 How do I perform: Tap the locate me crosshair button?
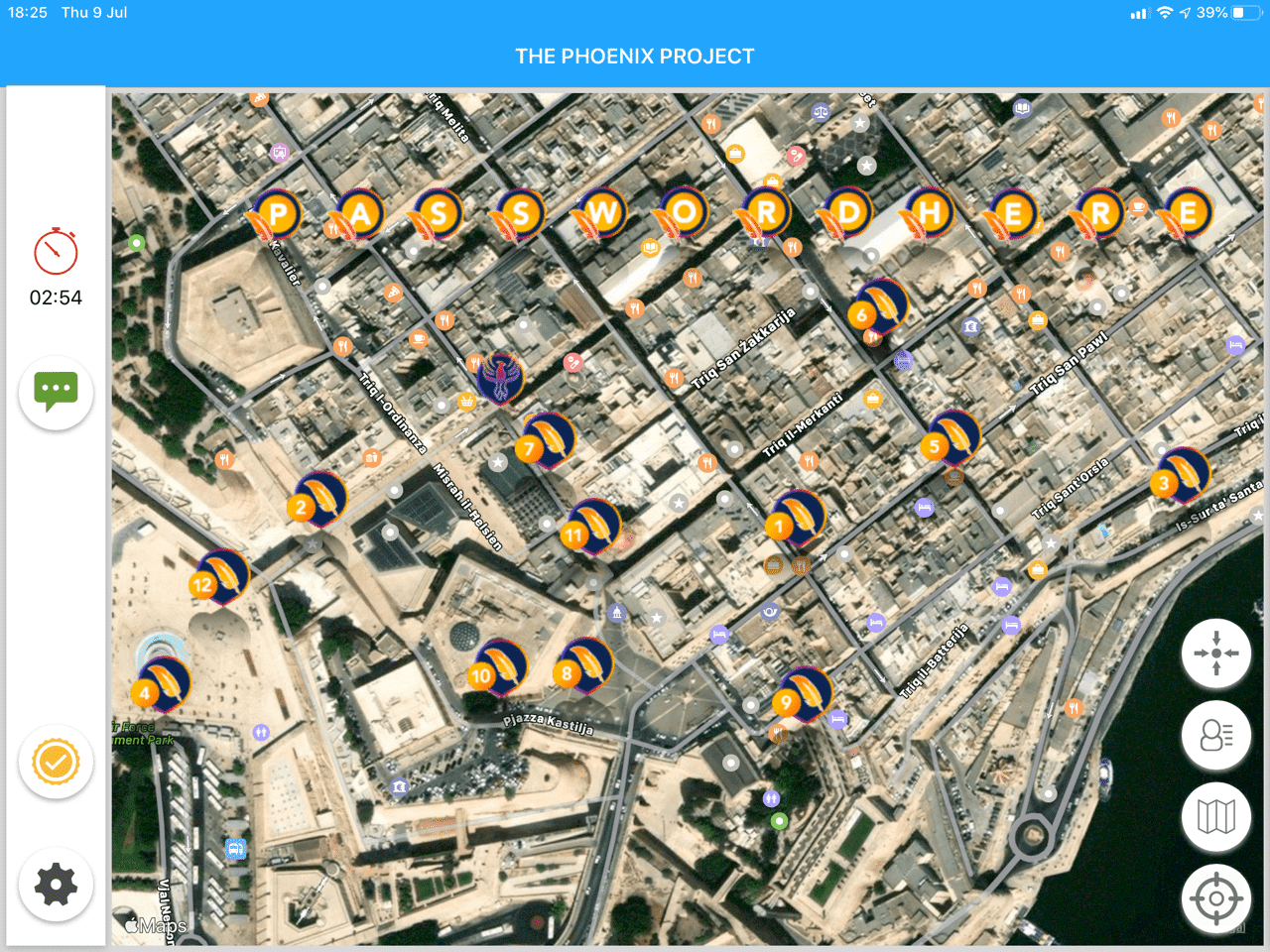click(1215, 899)
